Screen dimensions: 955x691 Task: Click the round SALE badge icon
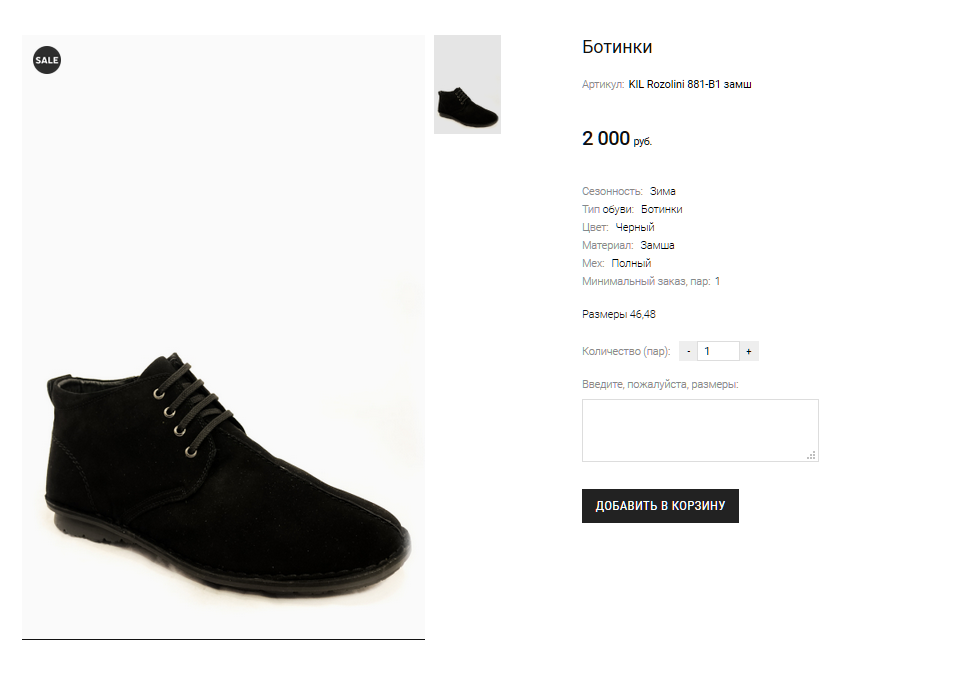[47, 60]
